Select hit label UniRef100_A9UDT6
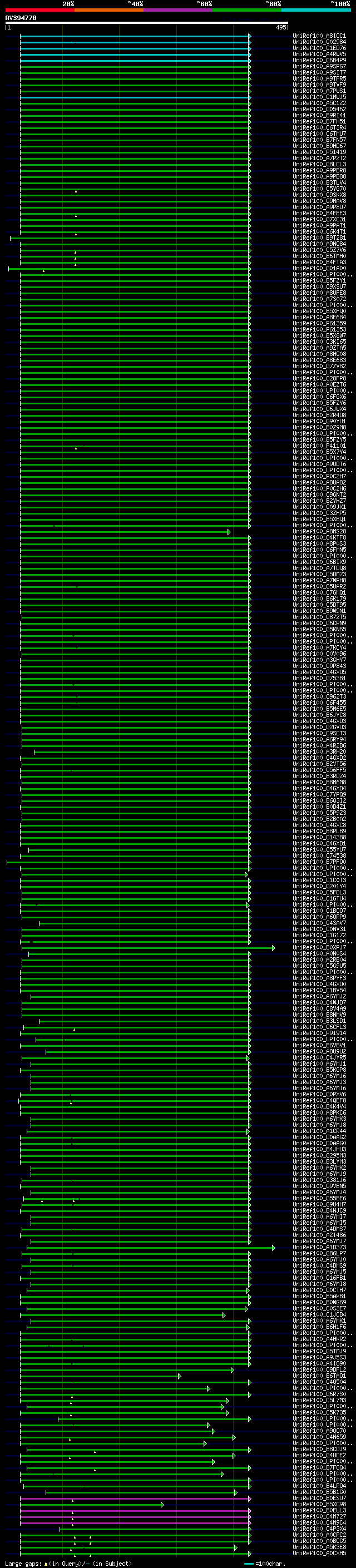This screenshot has width=356, height=1568. tap(319, 464)
